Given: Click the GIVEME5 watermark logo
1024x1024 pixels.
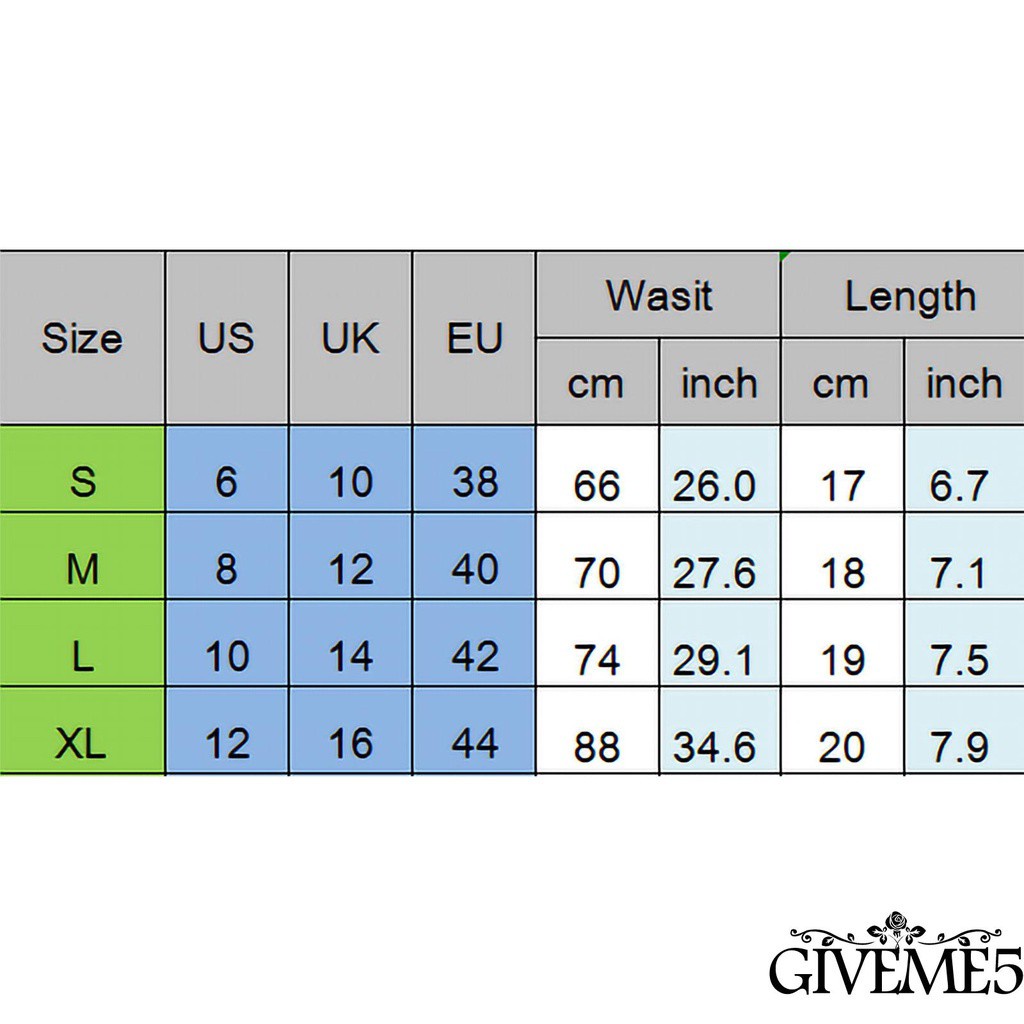Looking at the screenshot, I should (893, 970).
